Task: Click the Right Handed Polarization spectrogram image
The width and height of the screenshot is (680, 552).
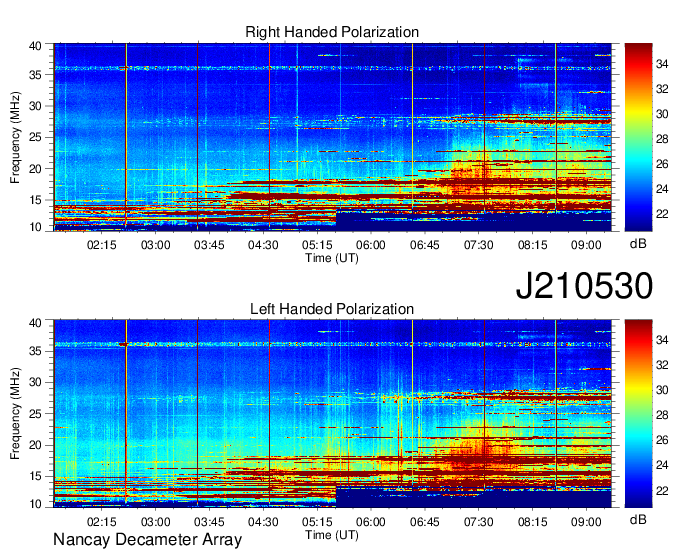Action: [x=333, y=137]
